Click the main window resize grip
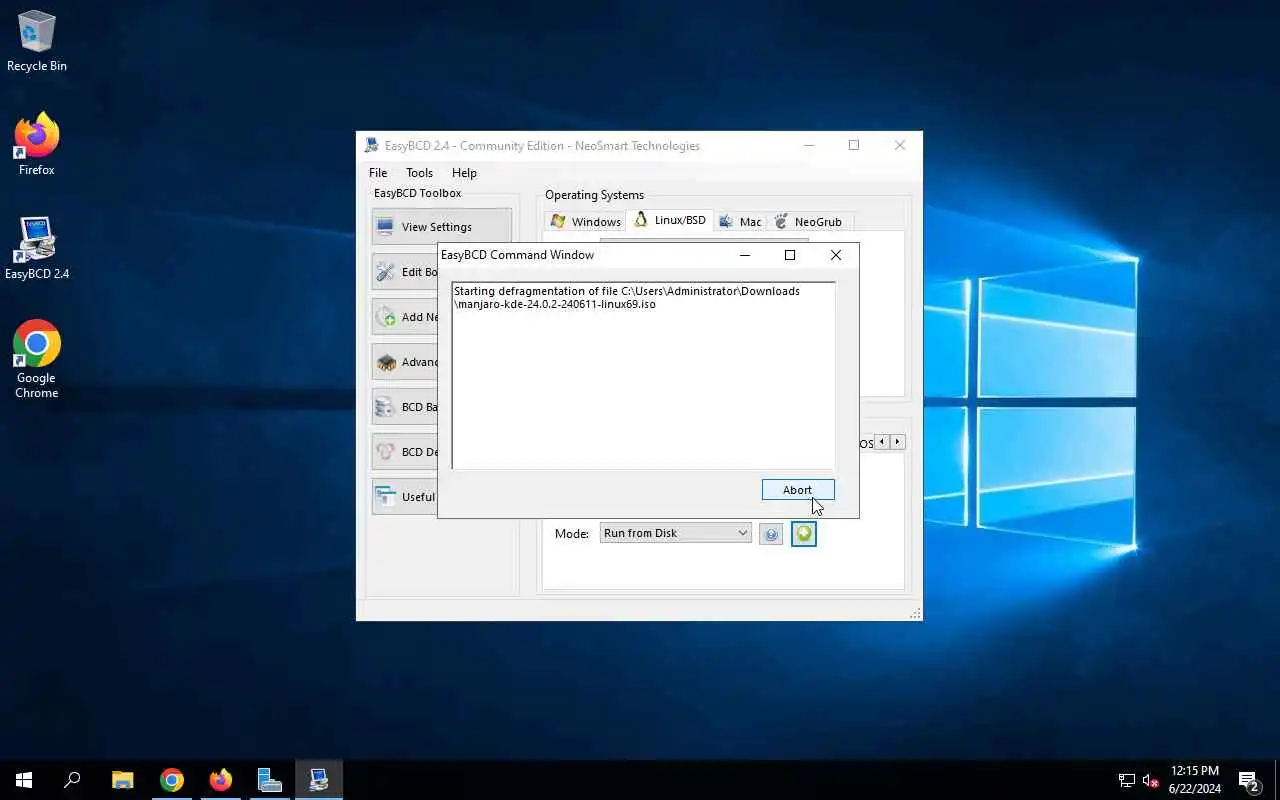 [915, 614]
